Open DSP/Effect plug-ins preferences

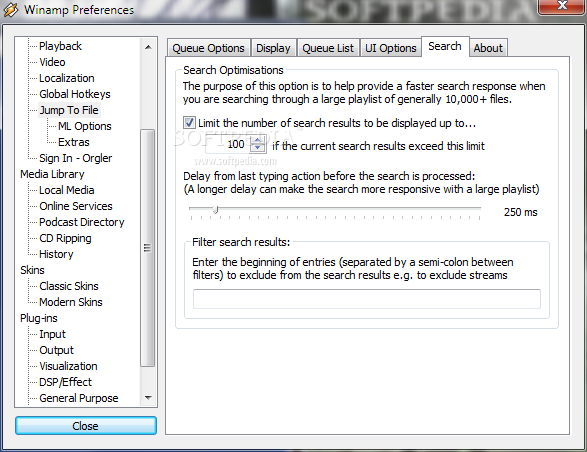pyautogui.click(x=65, y=382)
